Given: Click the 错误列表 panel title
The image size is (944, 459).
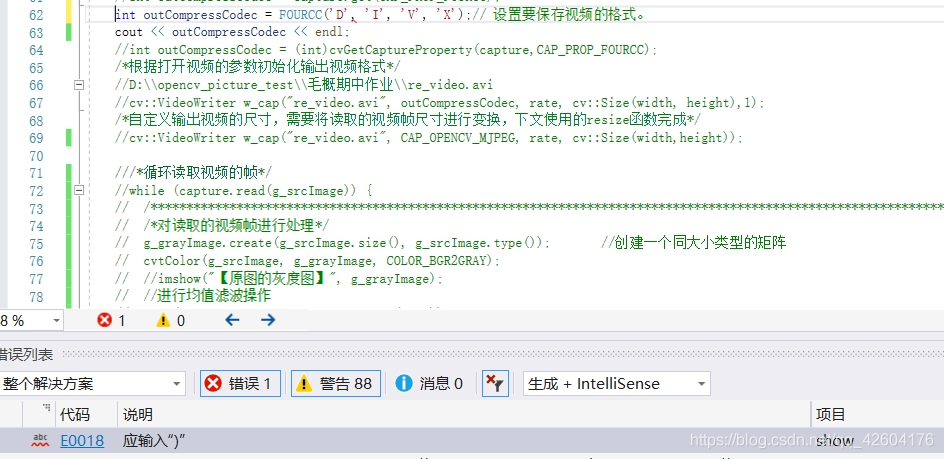Looking at the screenshot, I should (x=26, y=354).
